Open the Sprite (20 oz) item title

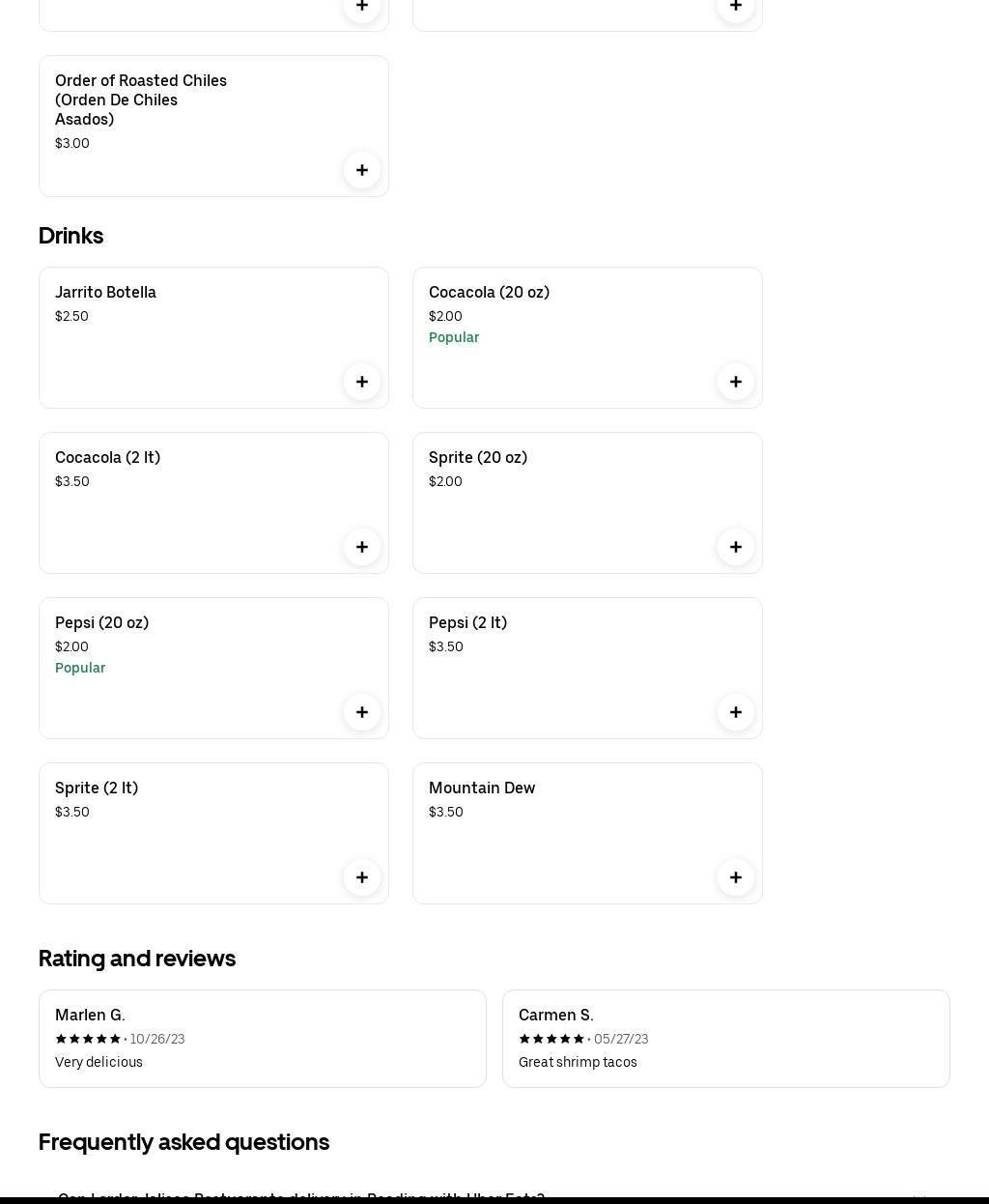click(478, 457)
